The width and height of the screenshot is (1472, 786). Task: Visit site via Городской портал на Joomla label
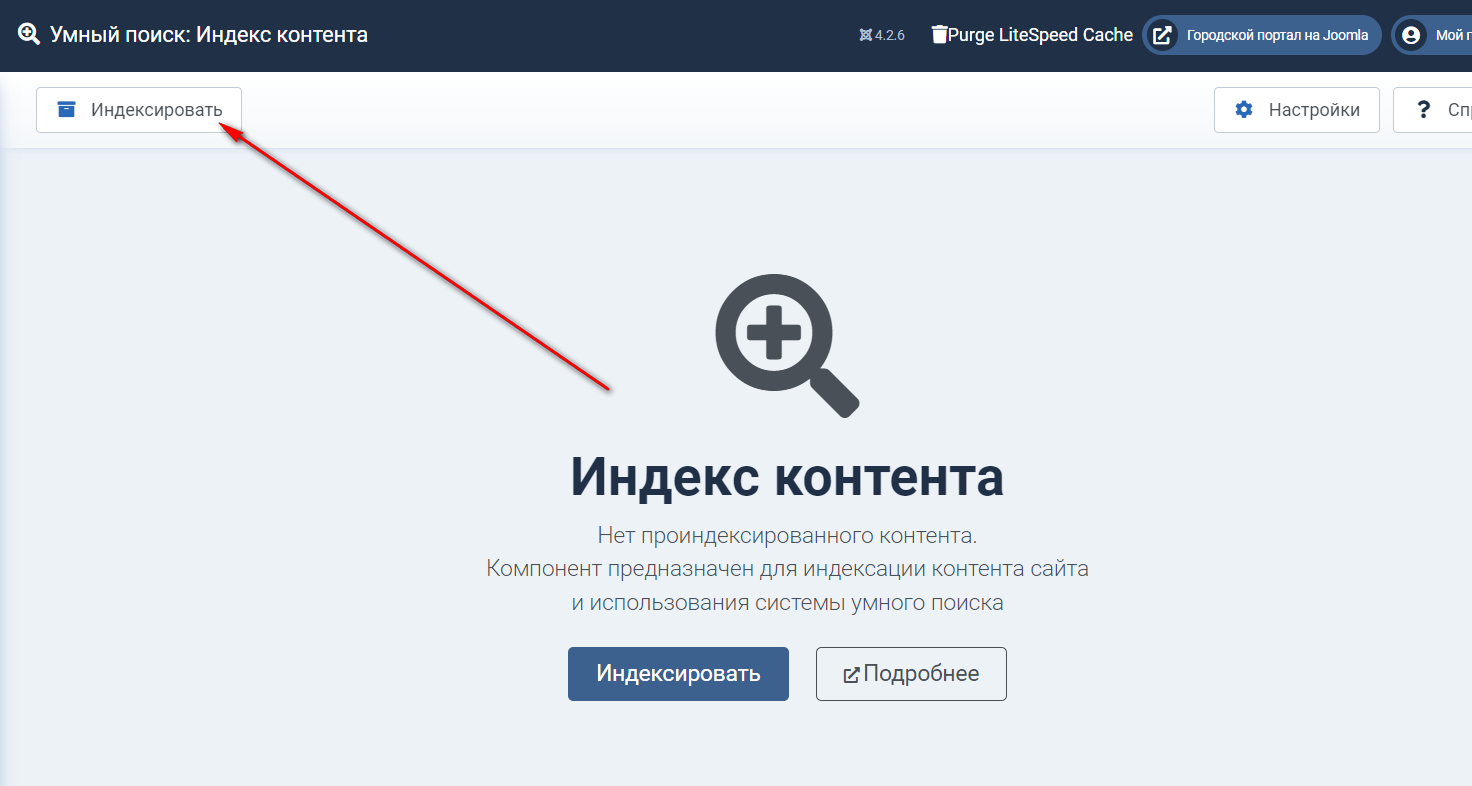pos(1277,35)
